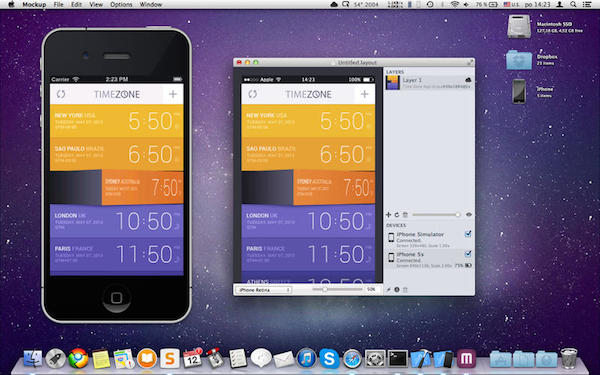Tap the plus button in the iPhone Simulator
The height and width of the screenshot is (375, 600).
(173, 94)
